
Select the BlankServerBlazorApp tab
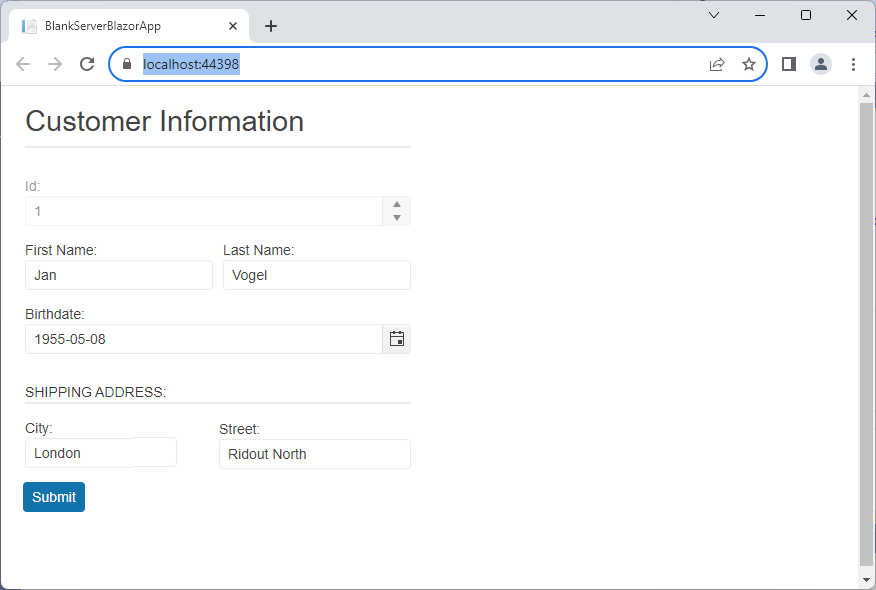pos(129,26)
